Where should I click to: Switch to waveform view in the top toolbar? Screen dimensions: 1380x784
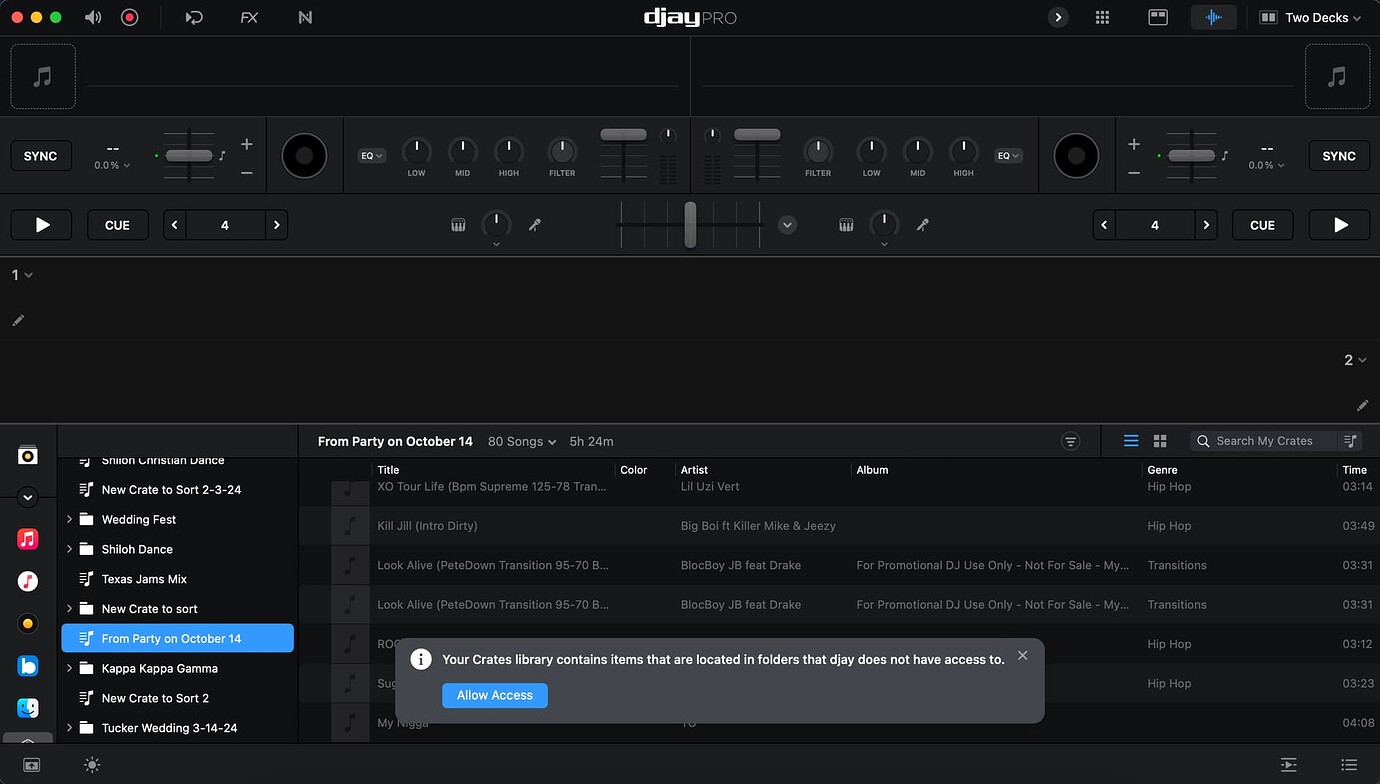click(x=1213, y=17)
